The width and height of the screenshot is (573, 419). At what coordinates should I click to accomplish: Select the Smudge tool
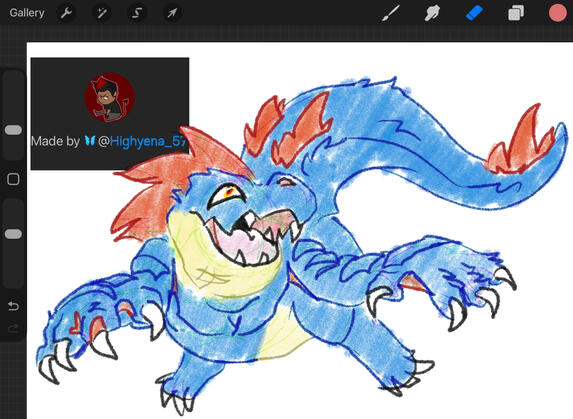pos(432,14)
